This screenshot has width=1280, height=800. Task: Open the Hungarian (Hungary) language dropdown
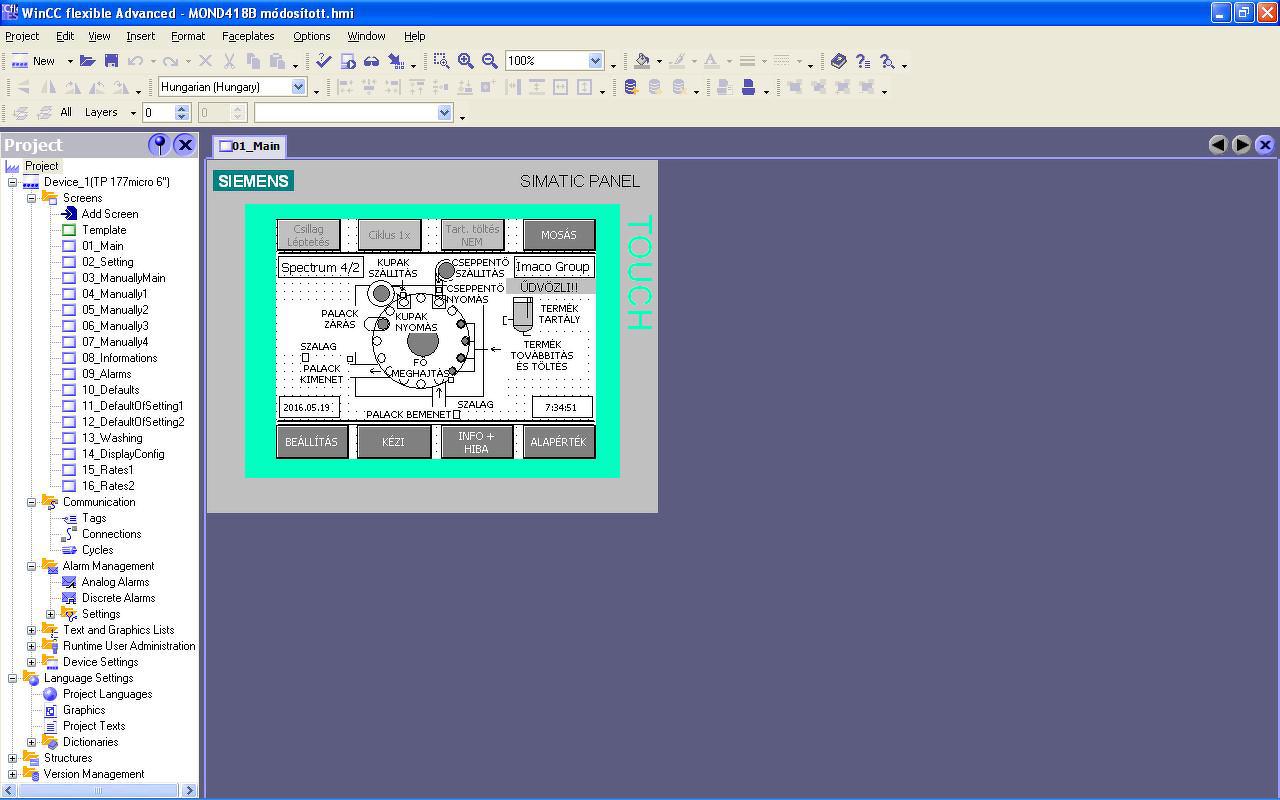[x=298, y=87]
